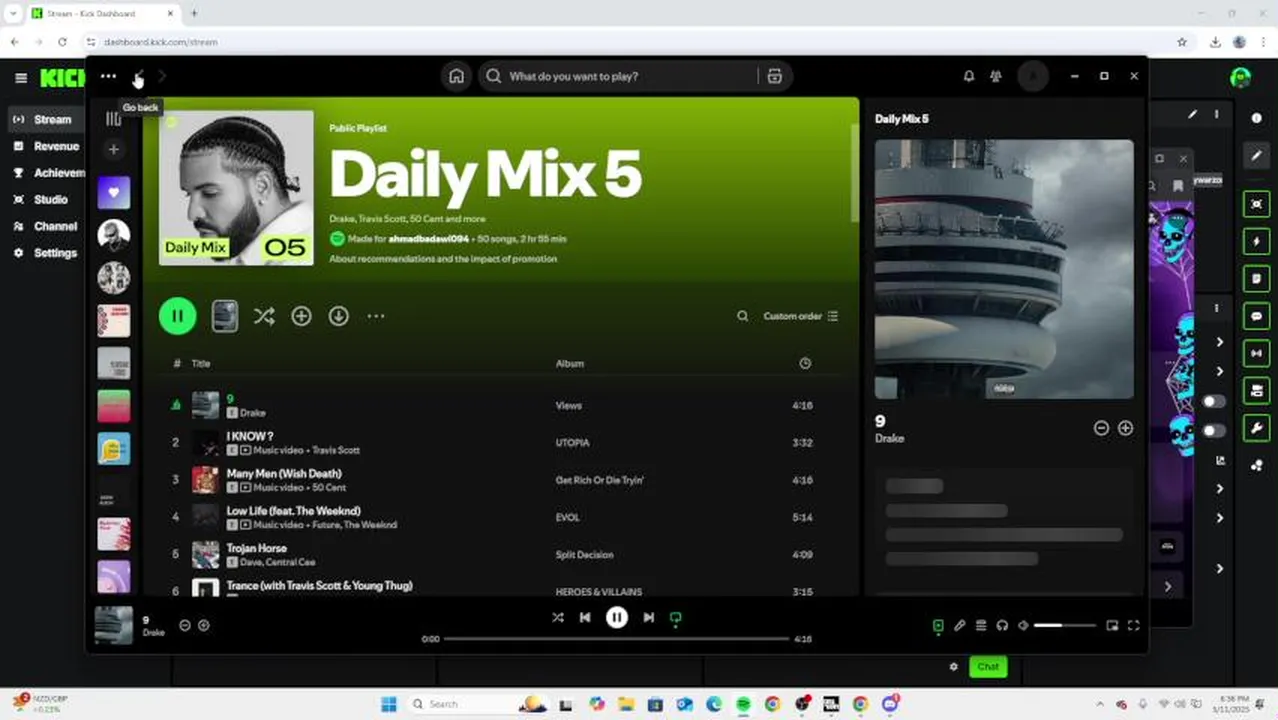Adjust the Spotify volume slider

[1064, 625]
